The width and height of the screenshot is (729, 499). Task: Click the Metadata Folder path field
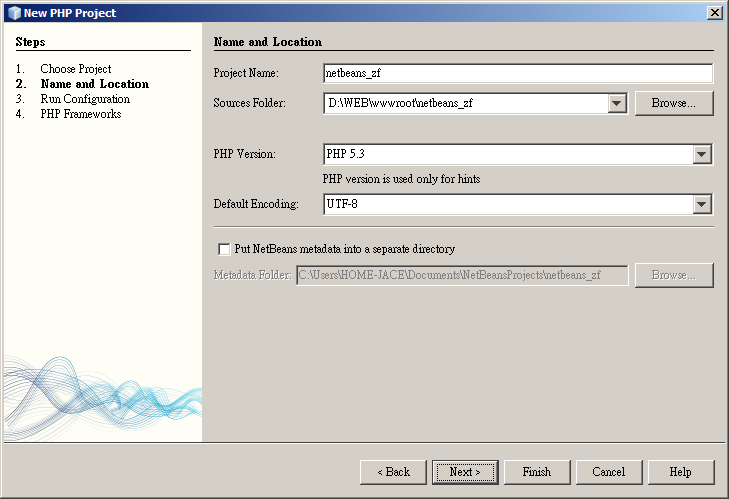pos(462,275)
